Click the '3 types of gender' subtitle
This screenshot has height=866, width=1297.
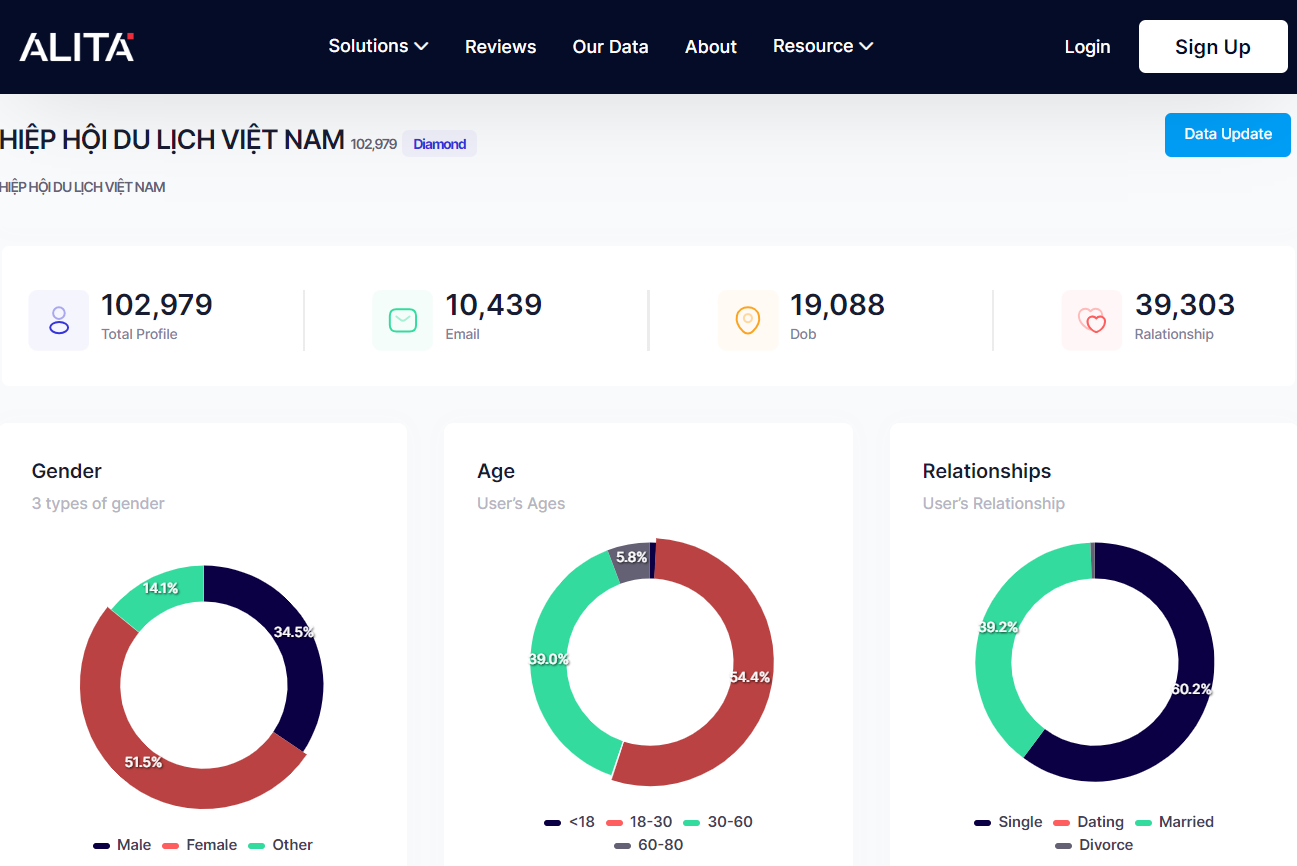point(98,504)
